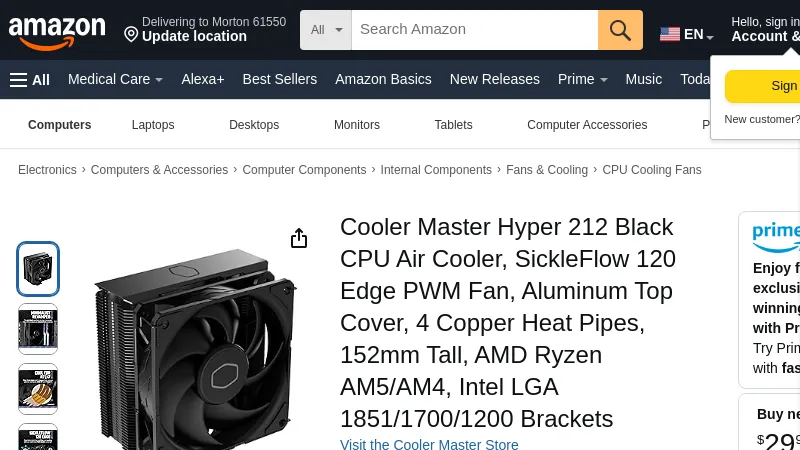Click the Update location link
The width and height of the screenshot is (800, 450).
194,37
